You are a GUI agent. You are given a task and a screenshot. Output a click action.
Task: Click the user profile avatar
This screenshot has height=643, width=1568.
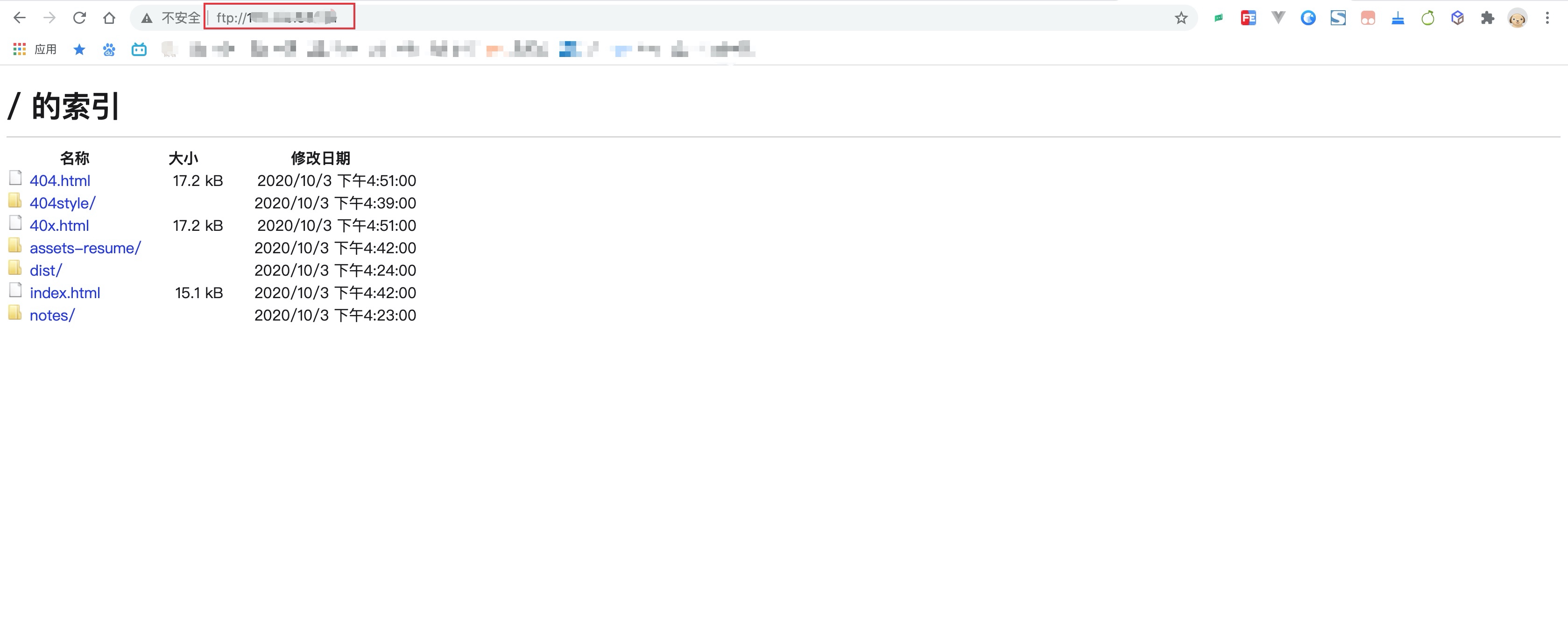[x=1517, y=18]
